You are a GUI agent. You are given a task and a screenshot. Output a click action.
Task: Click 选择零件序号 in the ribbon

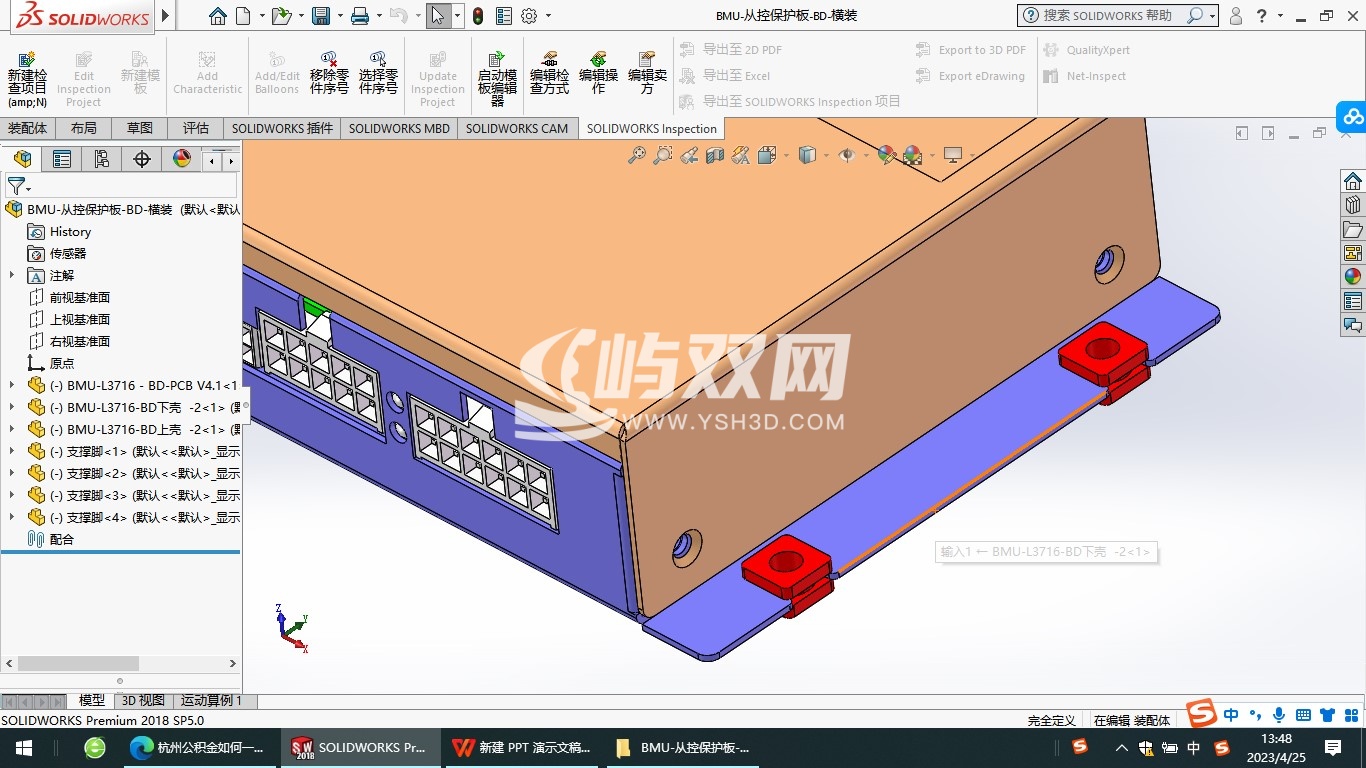click(378, 73)
